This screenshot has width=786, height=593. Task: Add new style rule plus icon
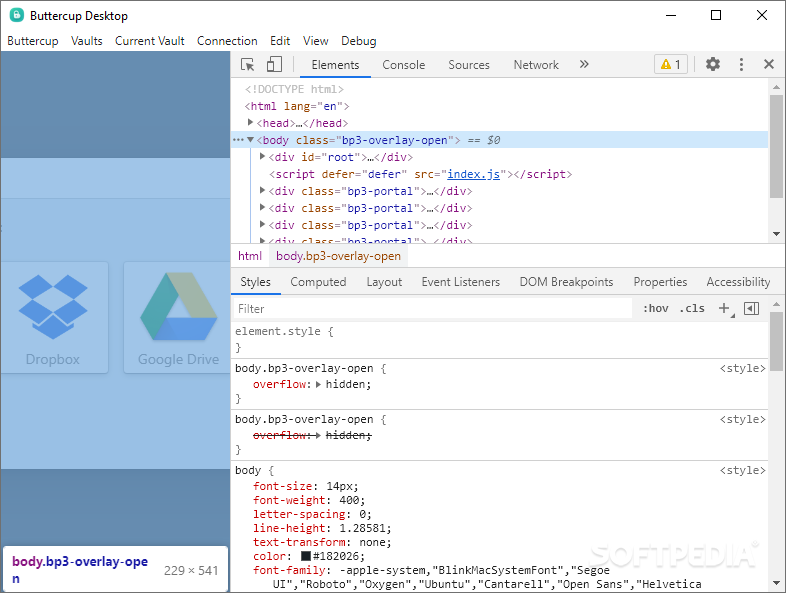725,308
